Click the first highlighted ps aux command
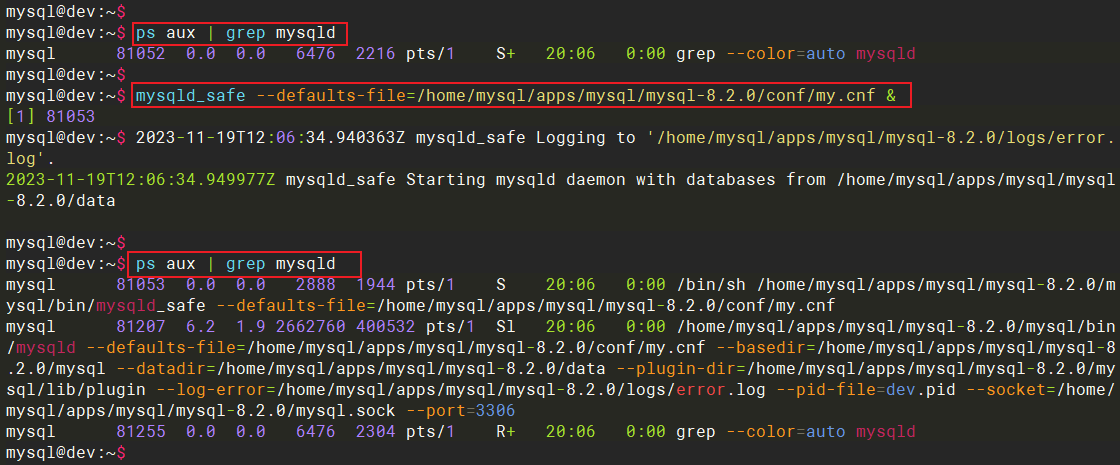This screenshot has height=465, width=1120. [x=235, y=33]
